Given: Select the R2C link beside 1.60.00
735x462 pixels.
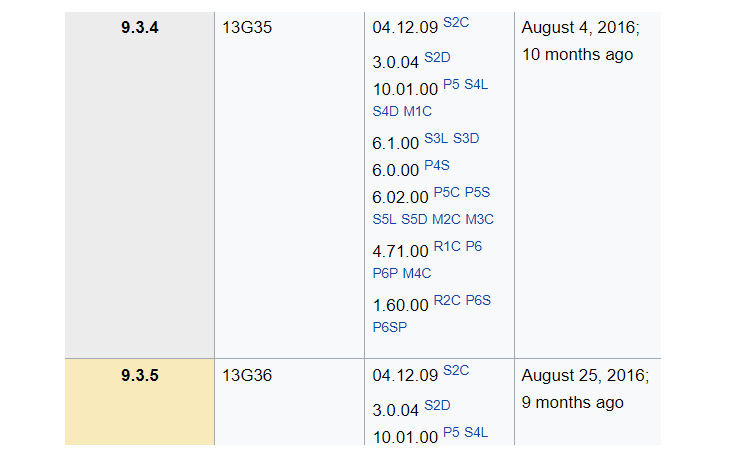Looking at the screenshot, I should click(447, 299).
